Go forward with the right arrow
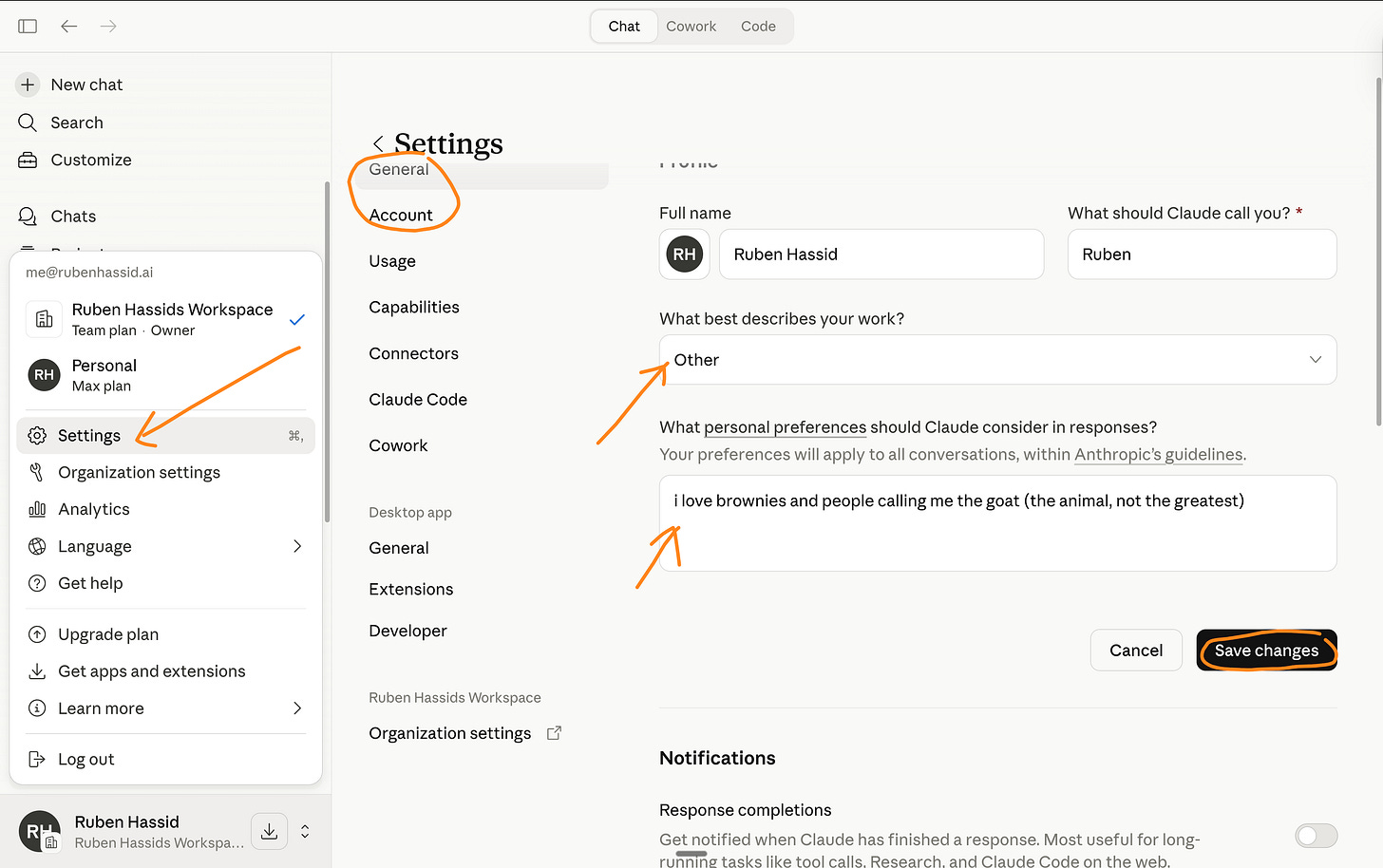 pyautogui.click(x=108, y=27)
